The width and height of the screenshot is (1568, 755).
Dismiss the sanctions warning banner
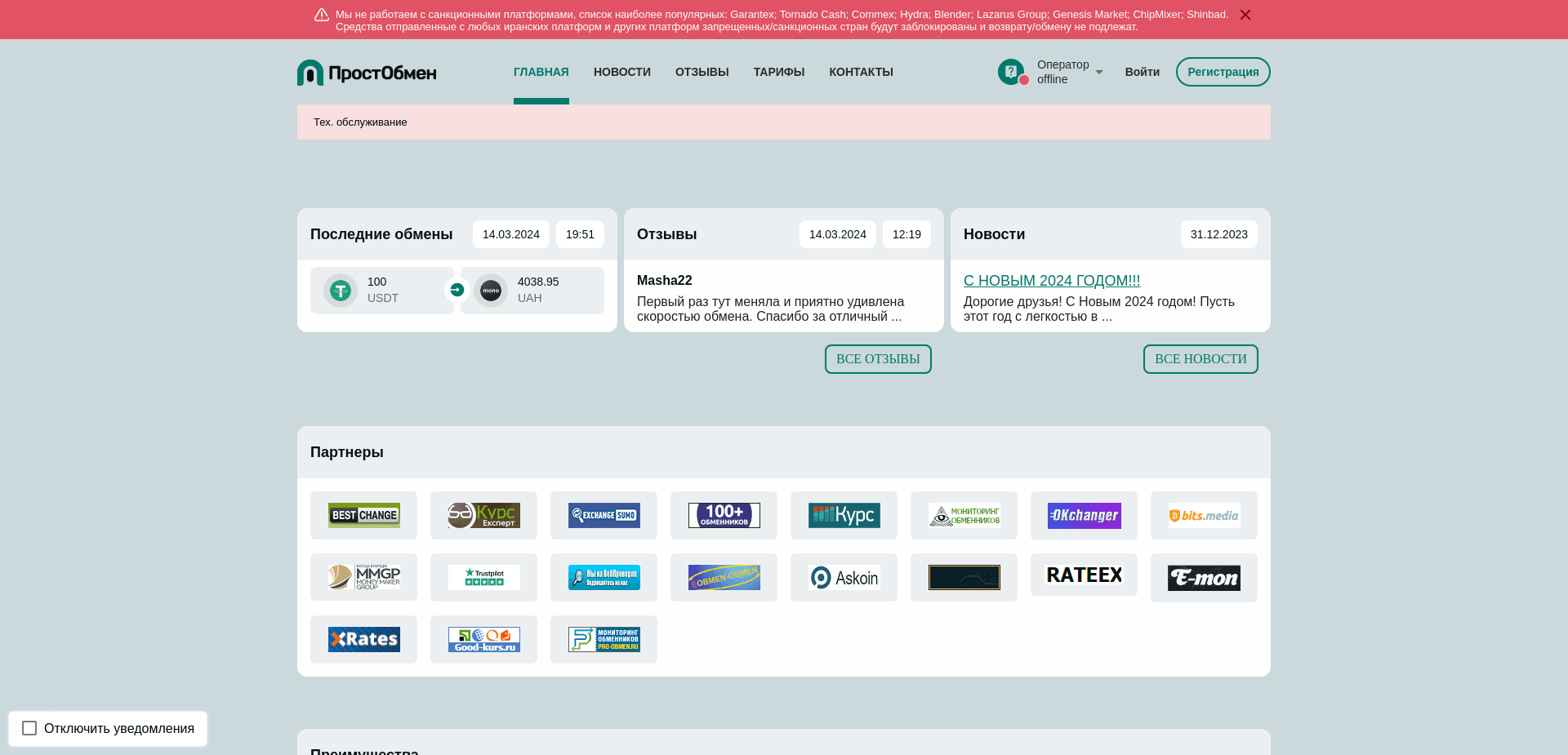tap(1245, 14)
